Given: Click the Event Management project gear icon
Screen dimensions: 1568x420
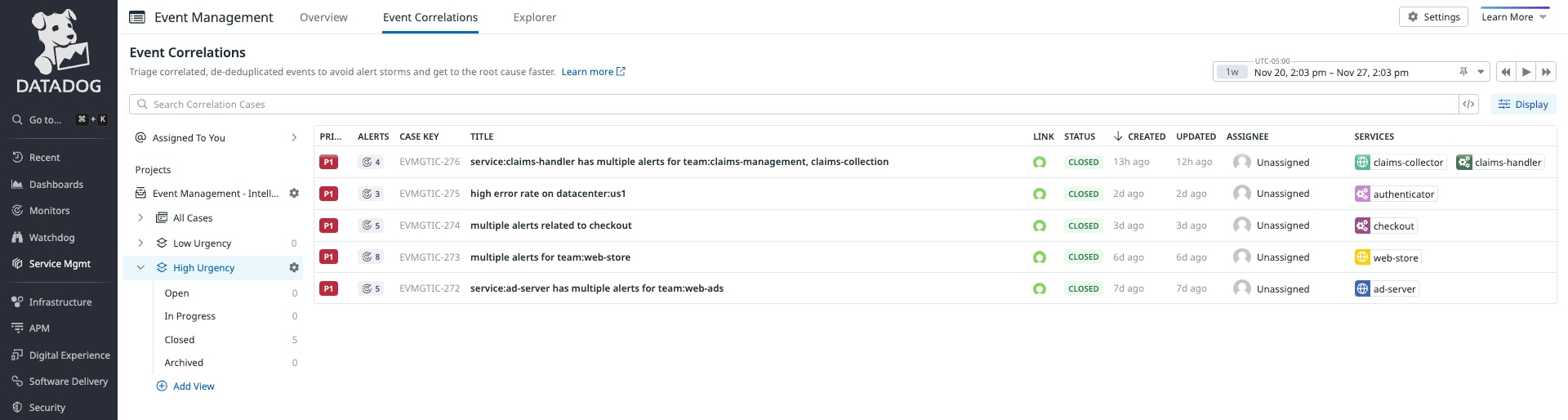Looking at the screenshot, I should 294,194.
